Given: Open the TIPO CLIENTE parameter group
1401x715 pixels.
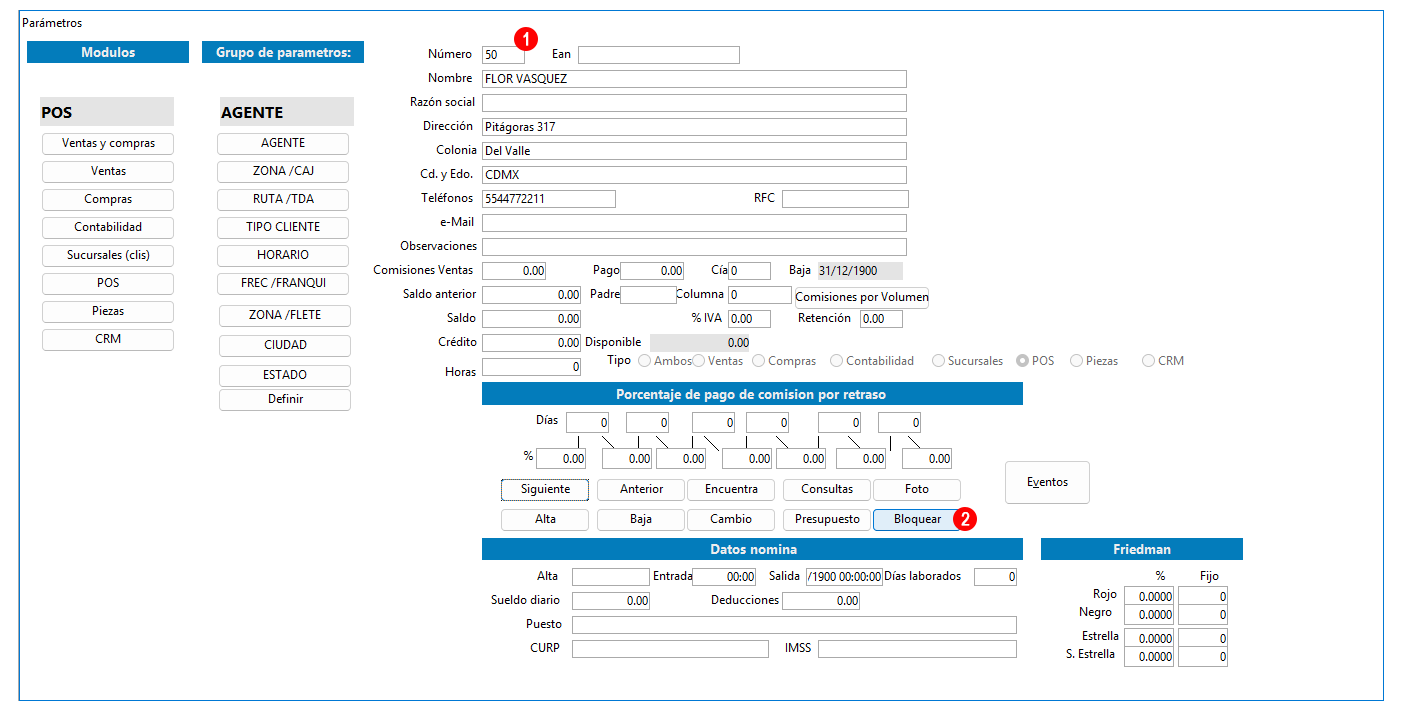Looking at the screenshot, I should point(283,228).
